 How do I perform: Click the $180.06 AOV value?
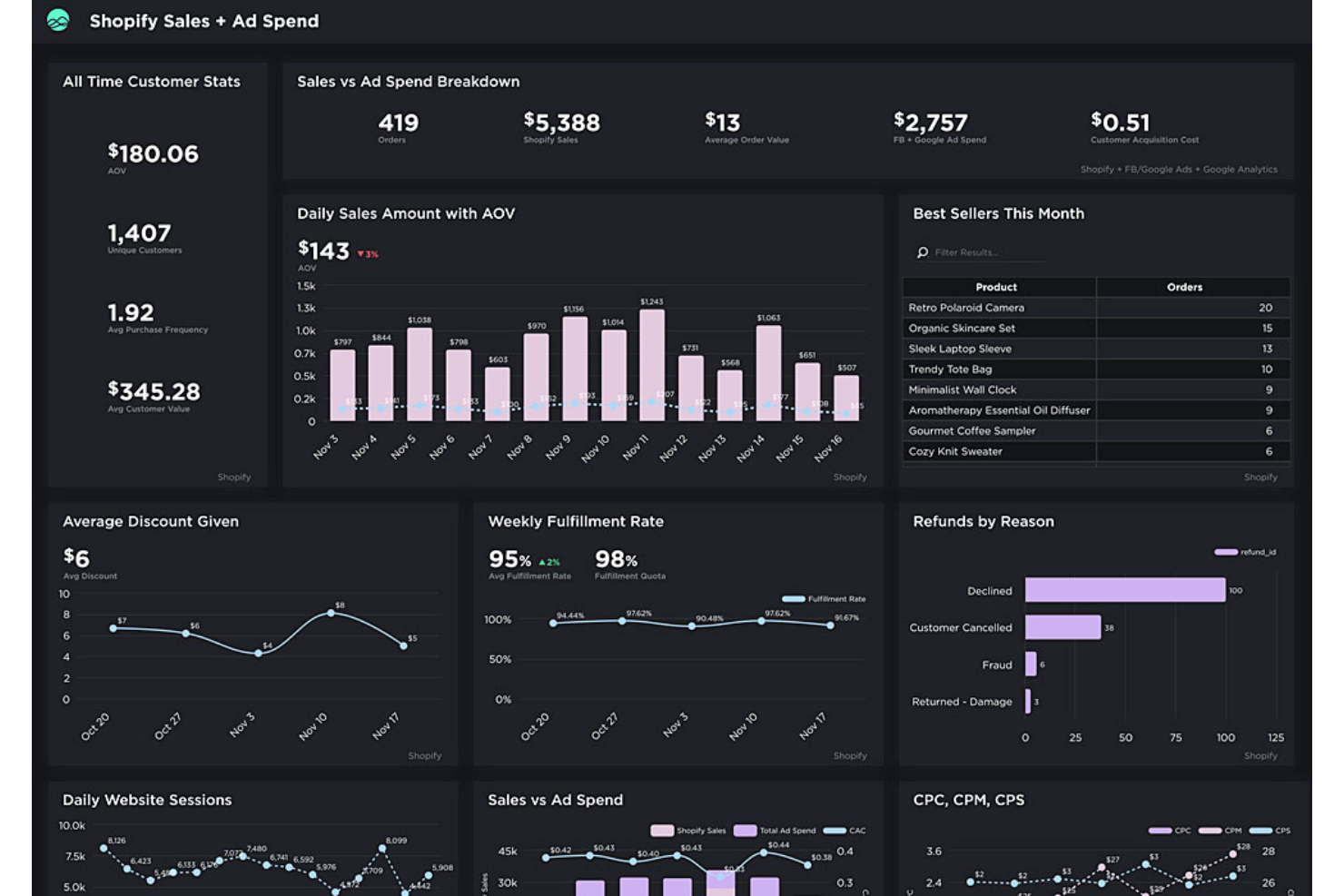pyautogui.click(x=153, y=153)
